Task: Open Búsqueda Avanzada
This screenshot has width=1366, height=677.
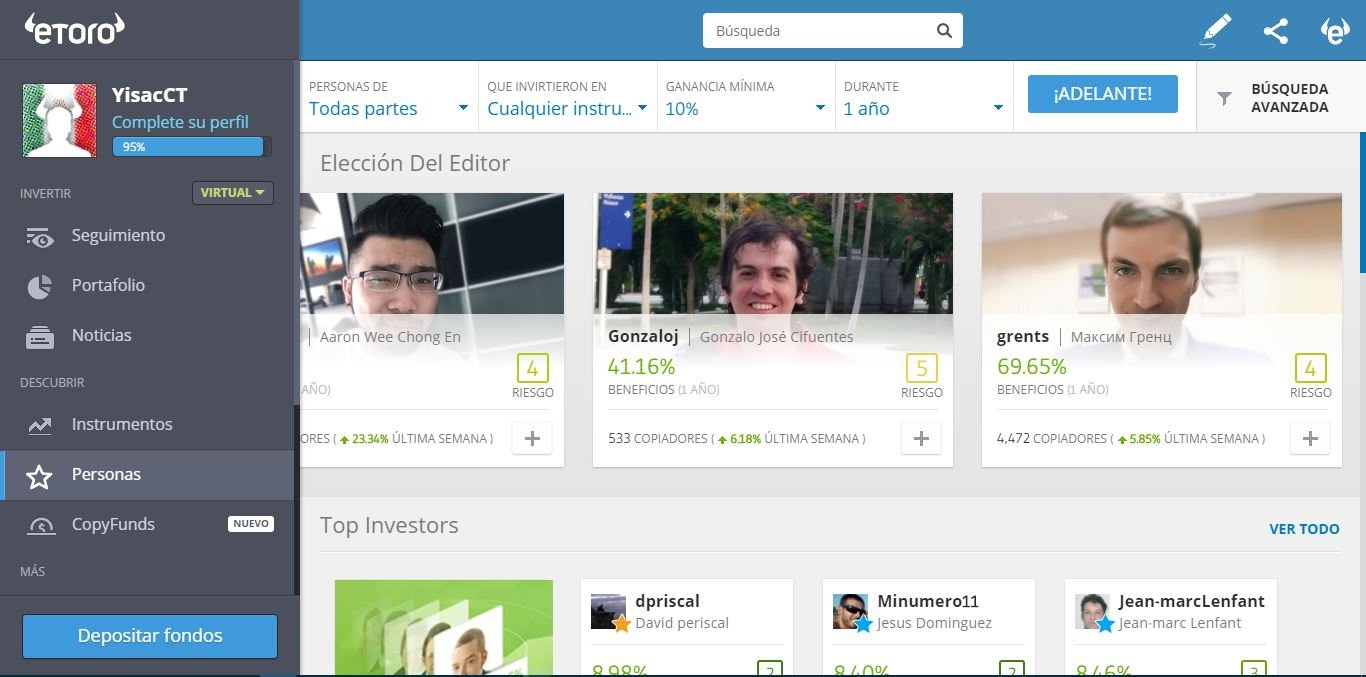Action: coord(1281,98)
